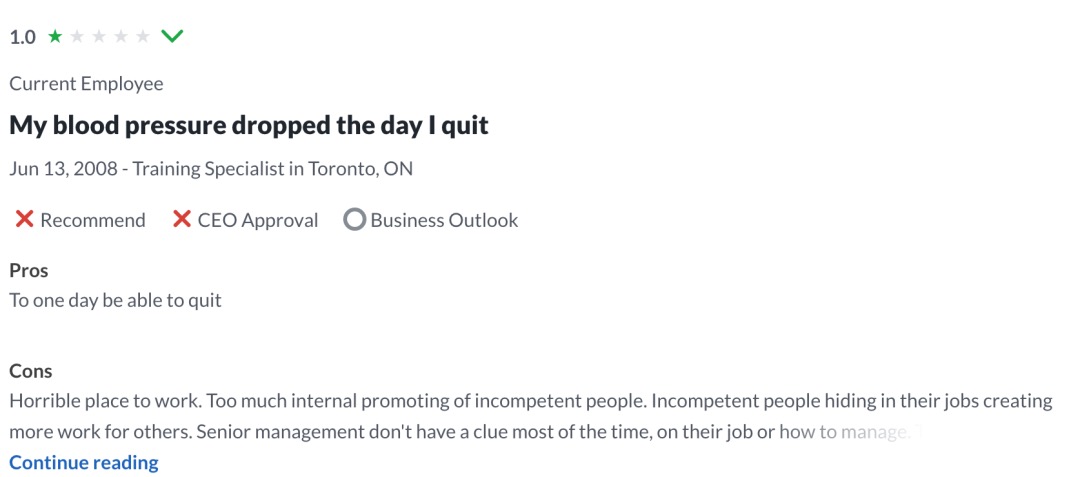This screenshot has width=1080, height=477.
Task: Open review titled My blood pressure dropped
Action: pos(249,125)
